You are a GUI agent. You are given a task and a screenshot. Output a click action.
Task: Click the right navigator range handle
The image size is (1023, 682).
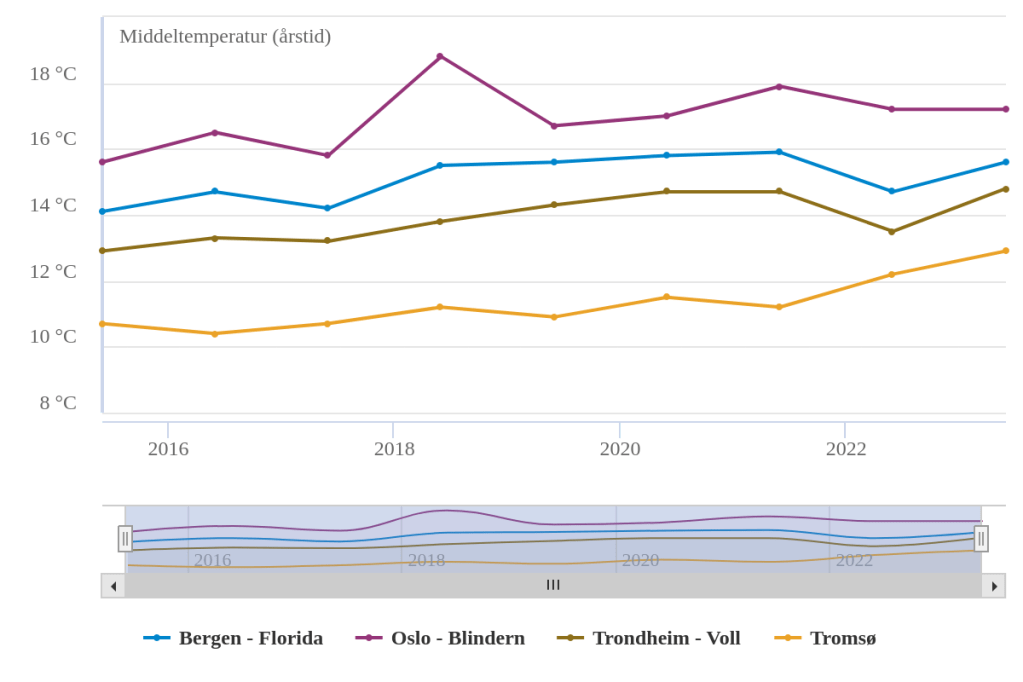981,539
